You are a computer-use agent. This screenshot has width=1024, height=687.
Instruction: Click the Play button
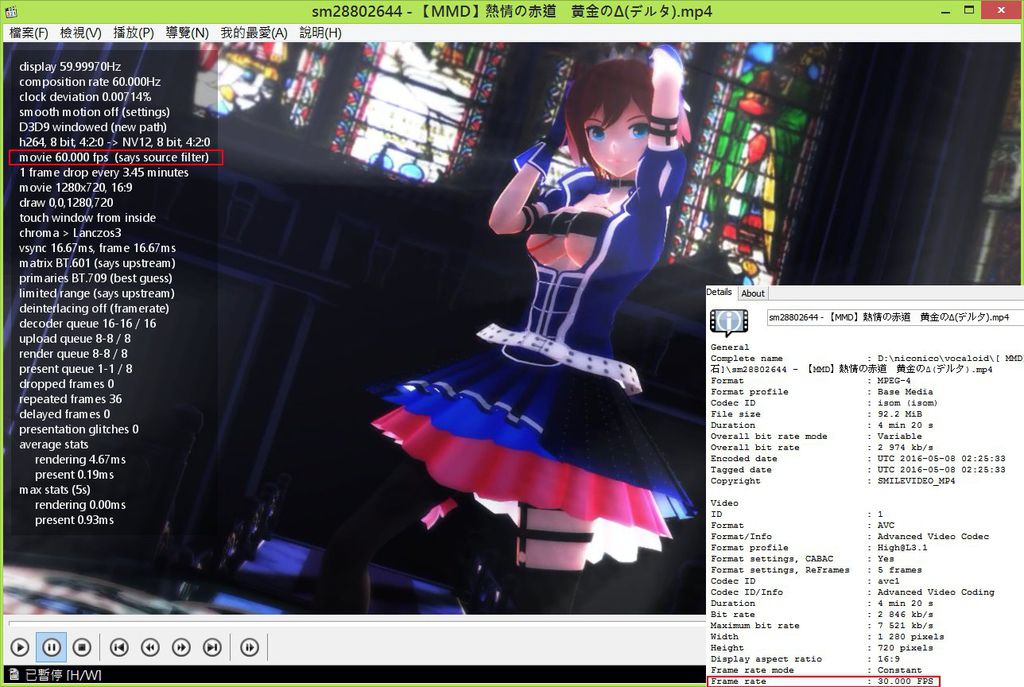click(20, 647)
